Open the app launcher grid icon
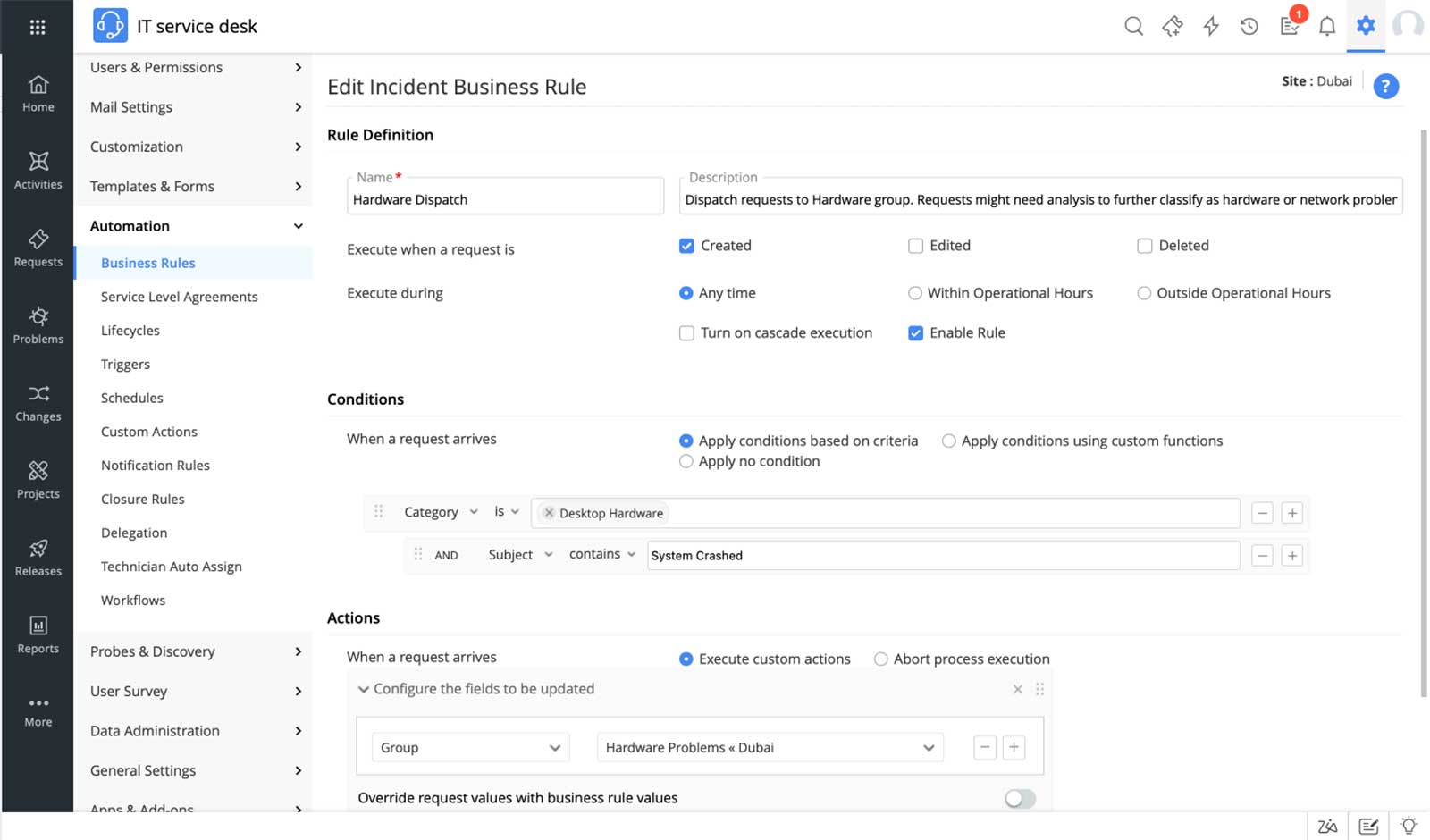The width and height of the screenshot is (1430, 840). pos(38,27)
